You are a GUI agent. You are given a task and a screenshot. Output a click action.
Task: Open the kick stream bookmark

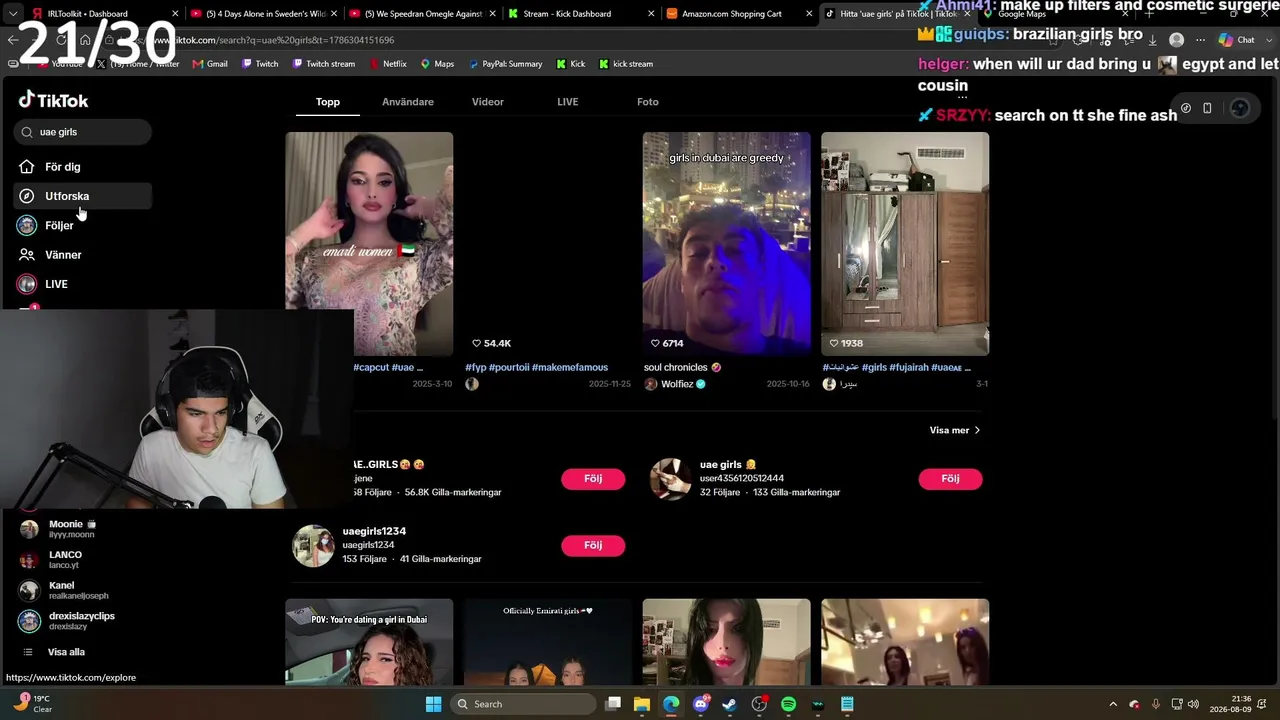point(625,64)
